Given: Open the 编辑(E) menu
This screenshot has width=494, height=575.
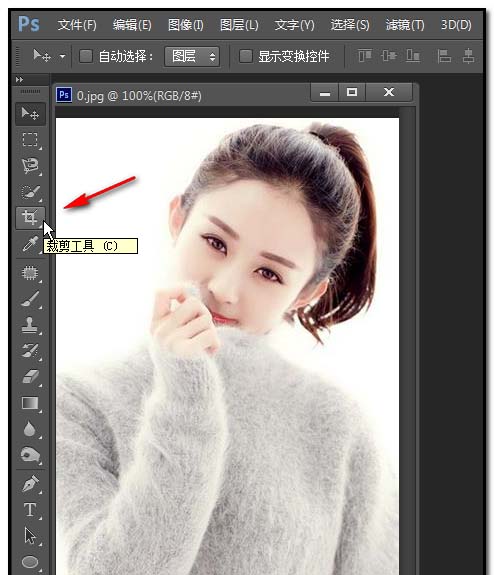Looking at the screenshot, I should (x=132, y=25).
